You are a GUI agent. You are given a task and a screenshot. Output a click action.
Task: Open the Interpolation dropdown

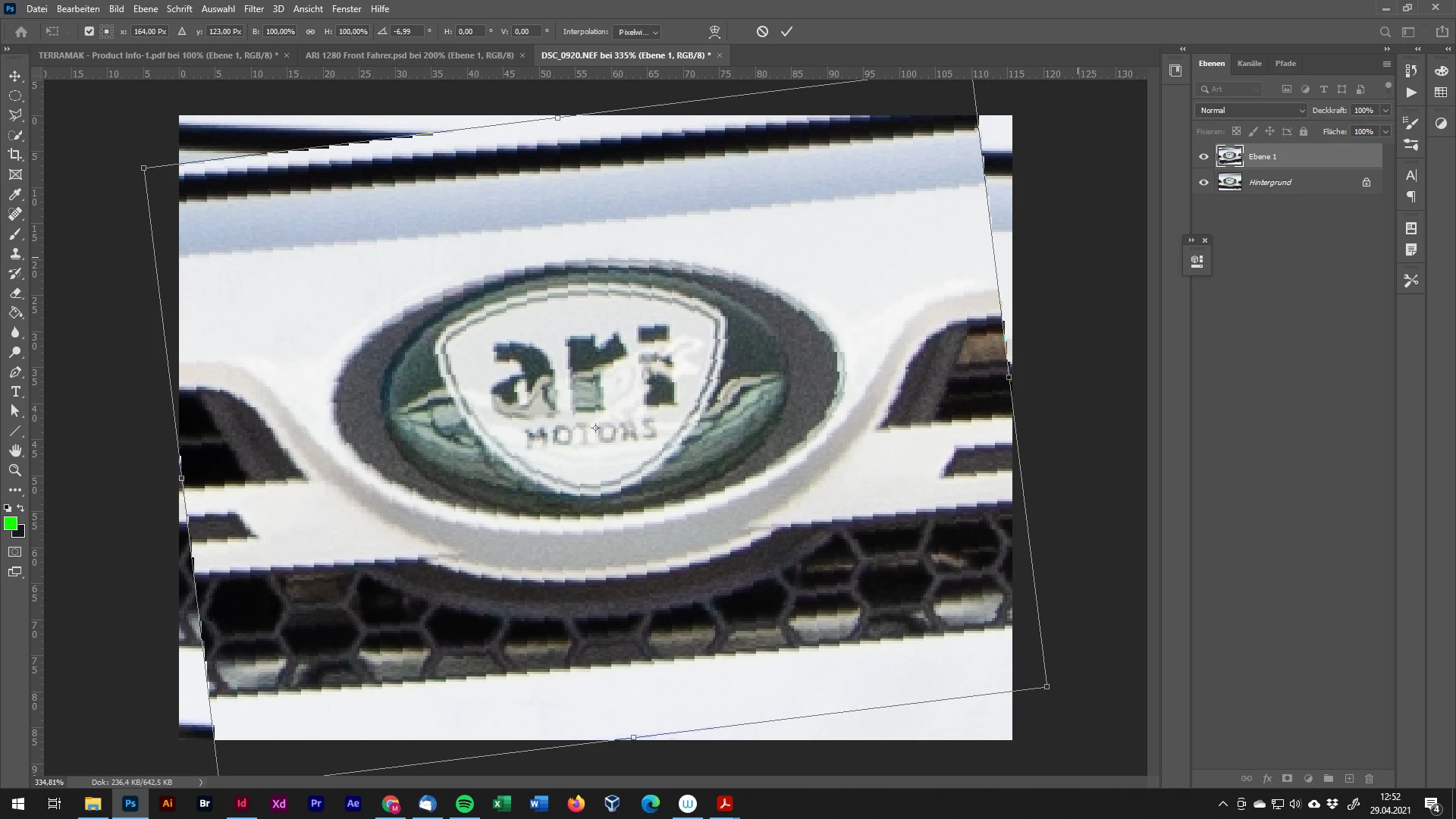click(637, 32)
